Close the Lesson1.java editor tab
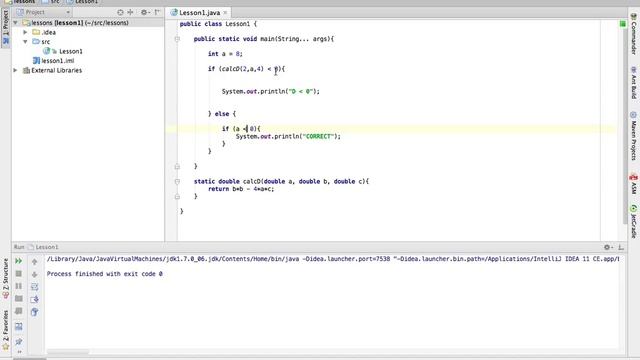640x360 pixels. click(x=225, y=13)
